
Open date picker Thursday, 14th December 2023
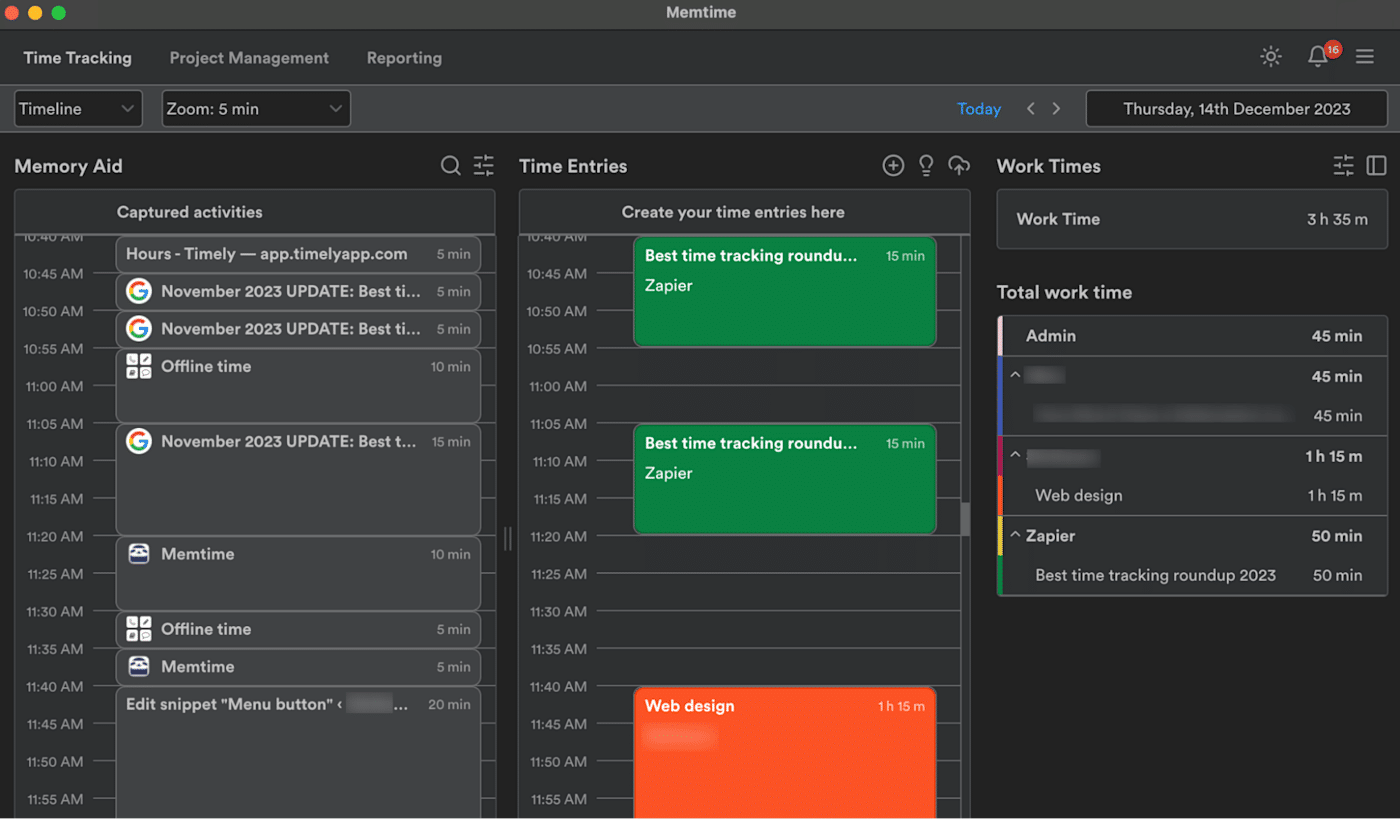coord(1237,109)
